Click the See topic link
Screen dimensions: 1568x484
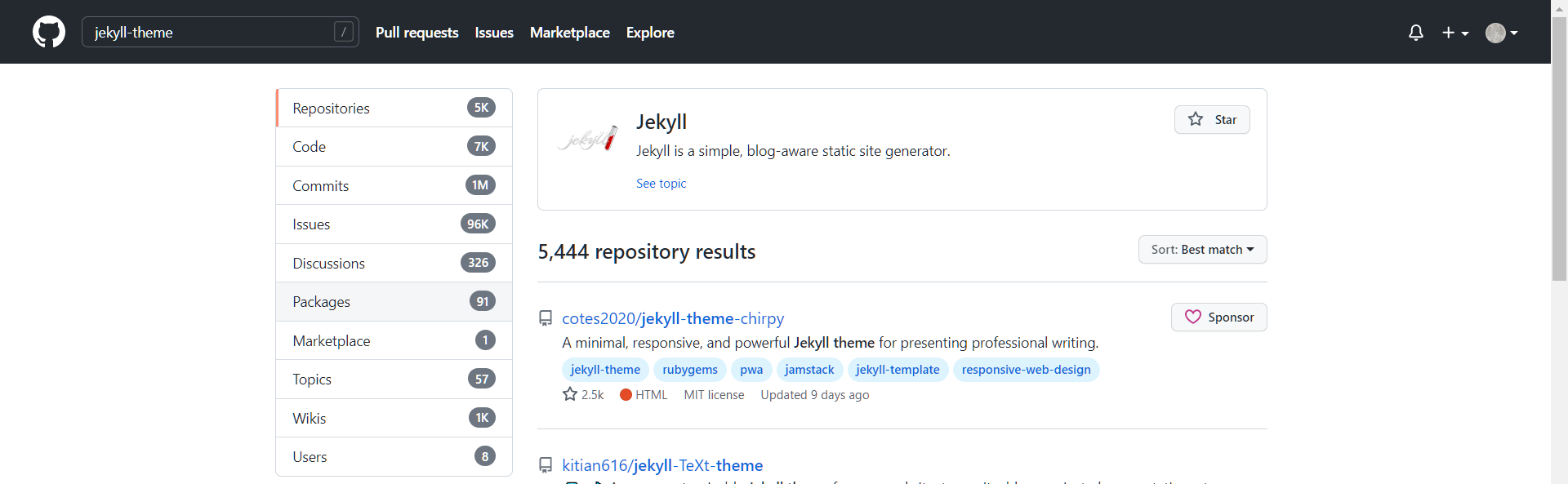click(x=661, y=184)
